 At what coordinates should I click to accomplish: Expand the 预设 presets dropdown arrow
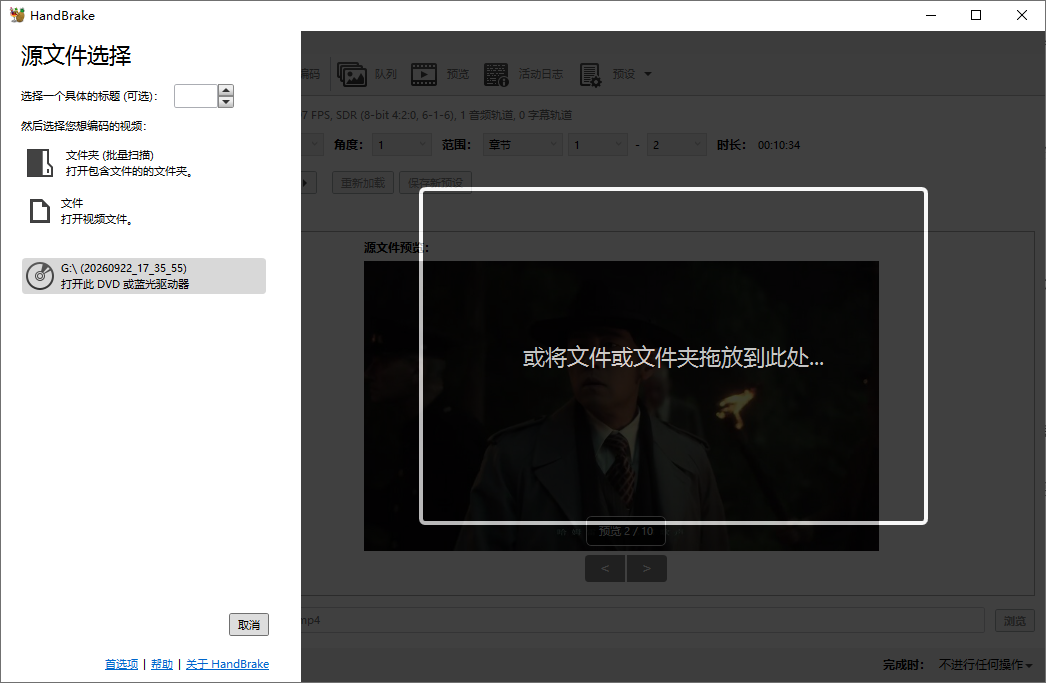[x=648, y=74]
